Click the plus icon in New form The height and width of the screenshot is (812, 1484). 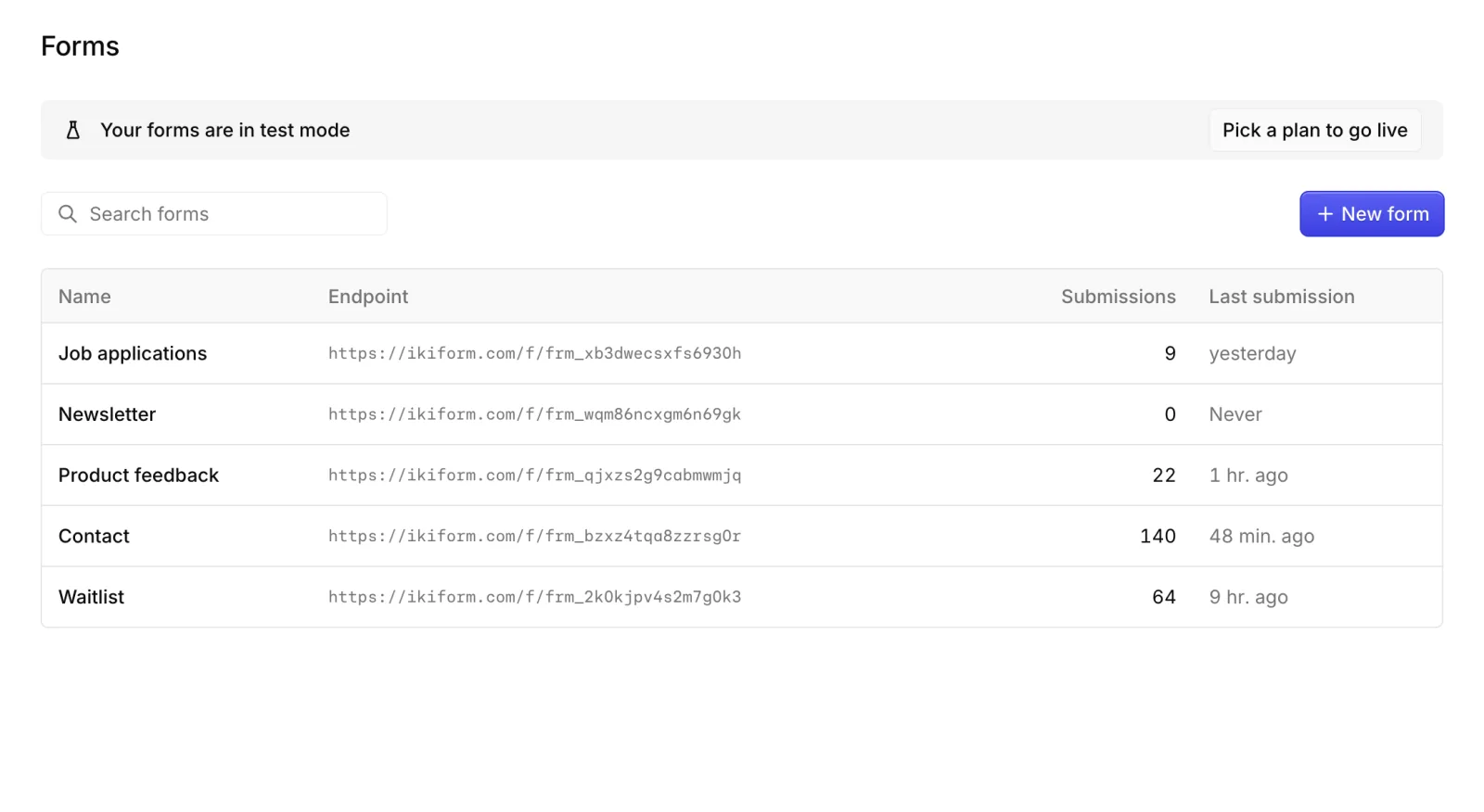pyautogui.click(x=1325, y=214)
